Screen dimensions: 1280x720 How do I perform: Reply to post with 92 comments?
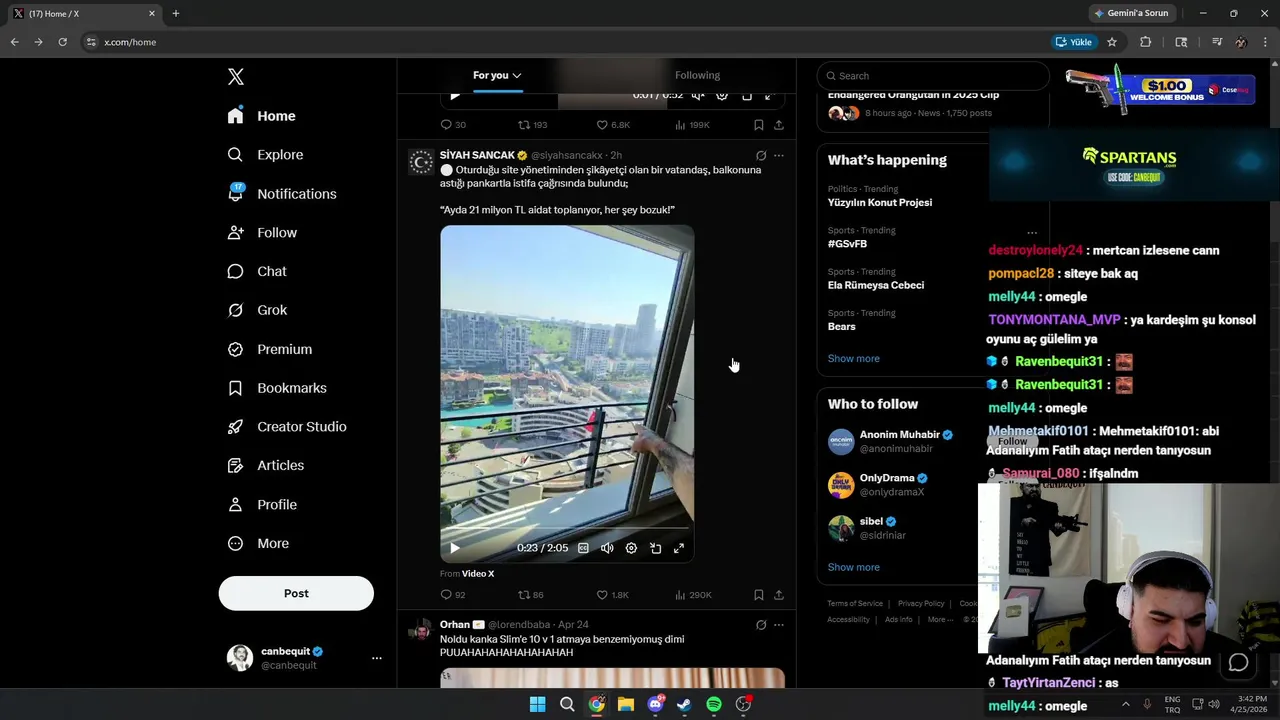click(453, 595)
